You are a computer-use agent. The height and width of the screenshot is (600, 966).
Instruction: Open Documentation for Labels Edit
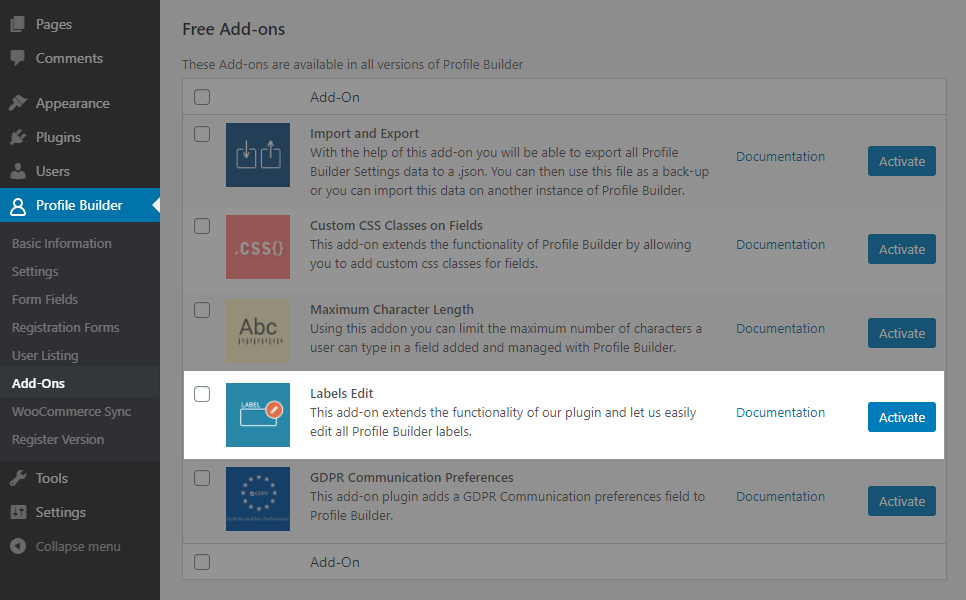coord(780,412)
